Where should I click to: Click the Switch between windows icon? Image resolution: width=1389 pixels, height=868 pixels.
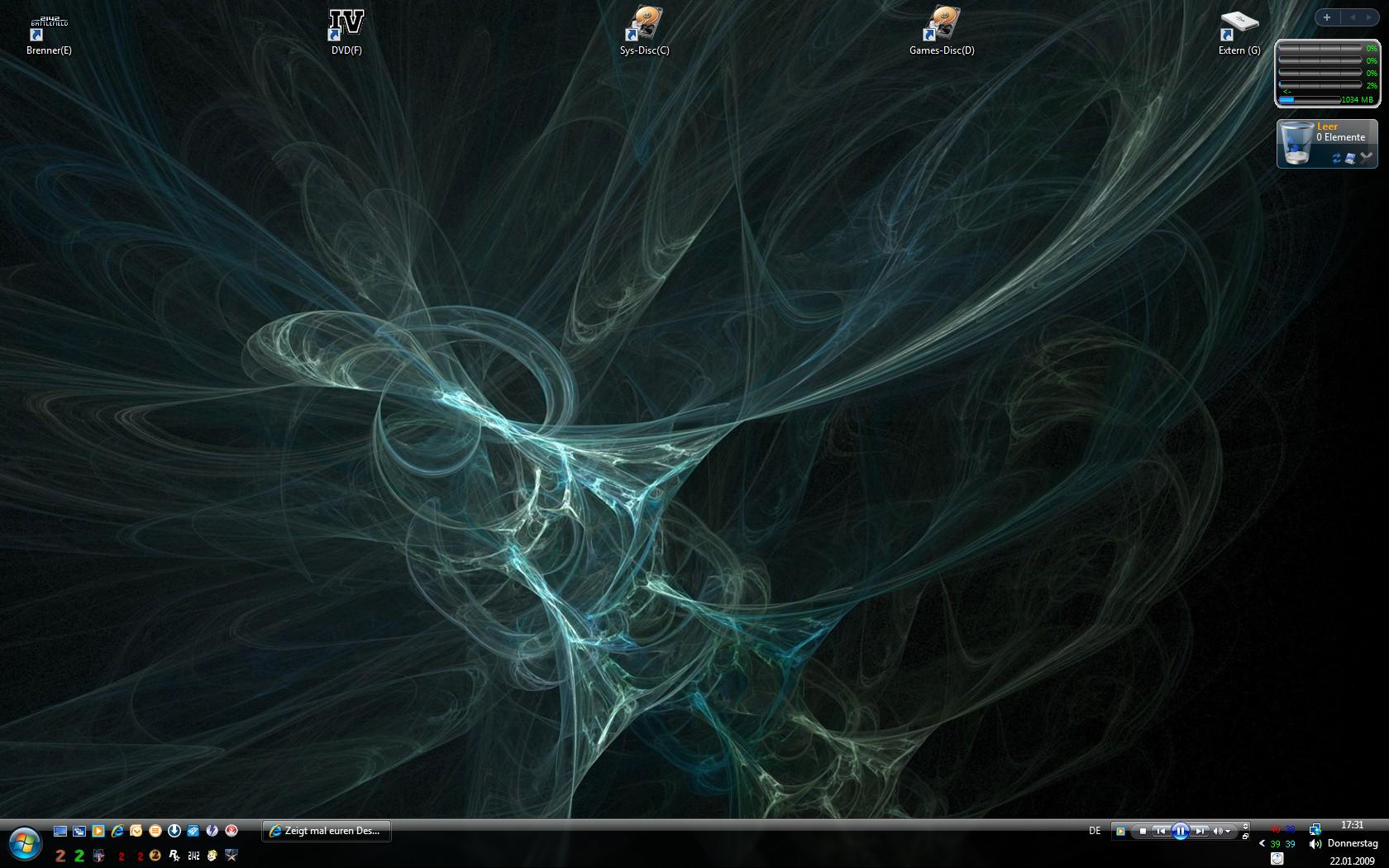[79, 831]
